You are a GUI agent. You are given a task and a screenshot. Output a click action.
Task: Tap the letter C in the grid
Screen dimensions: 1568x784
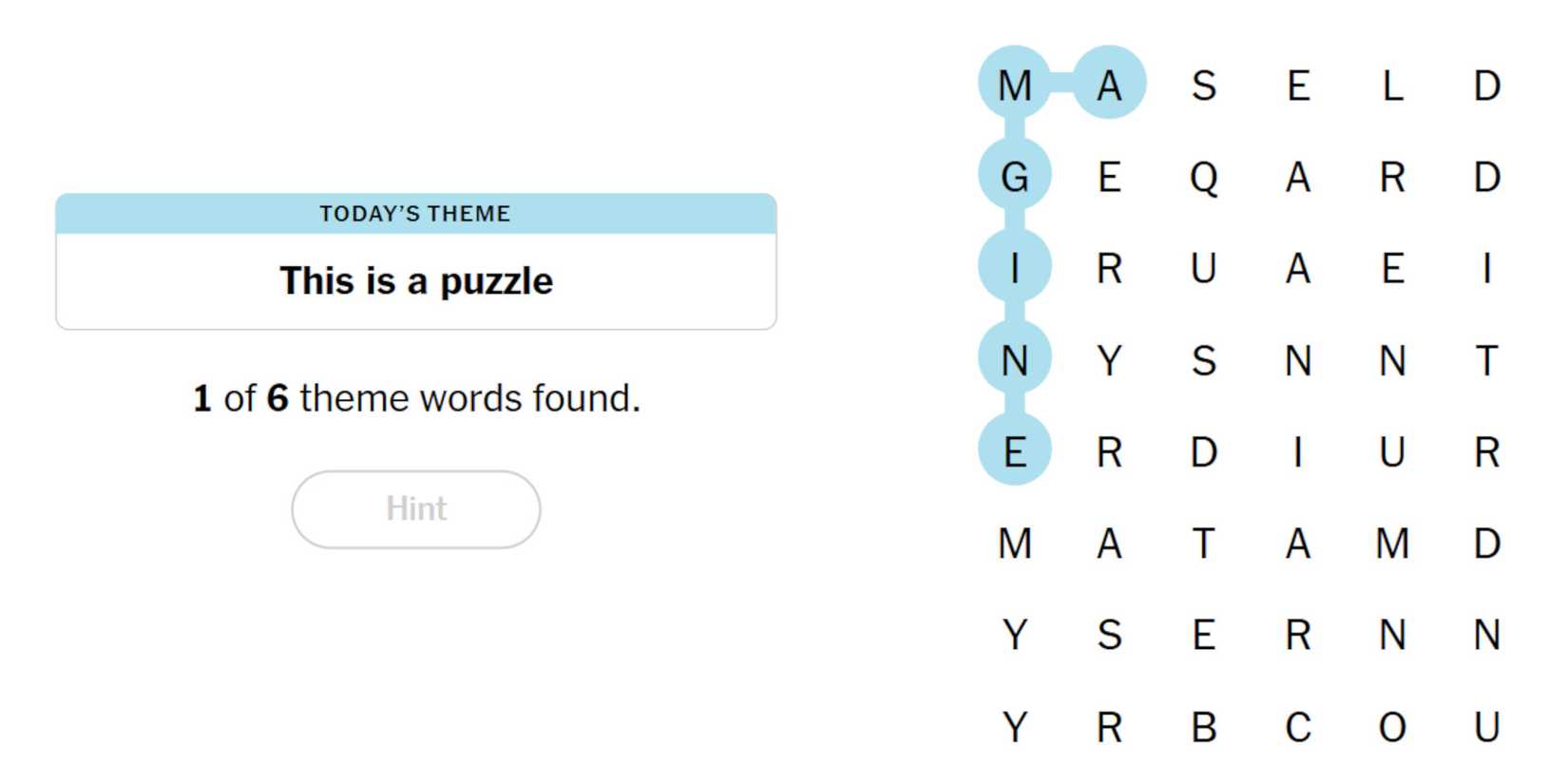tap(1297, 727)
